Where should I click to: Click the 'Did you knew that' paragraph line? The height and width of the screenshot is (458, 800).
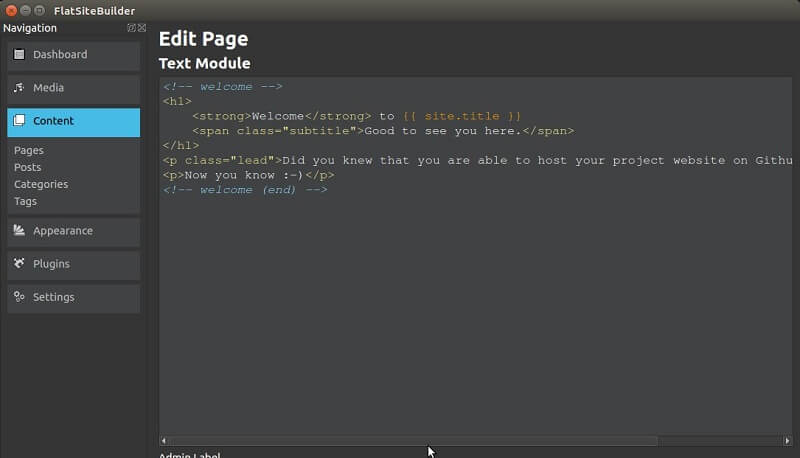click(x=478, y=161)
